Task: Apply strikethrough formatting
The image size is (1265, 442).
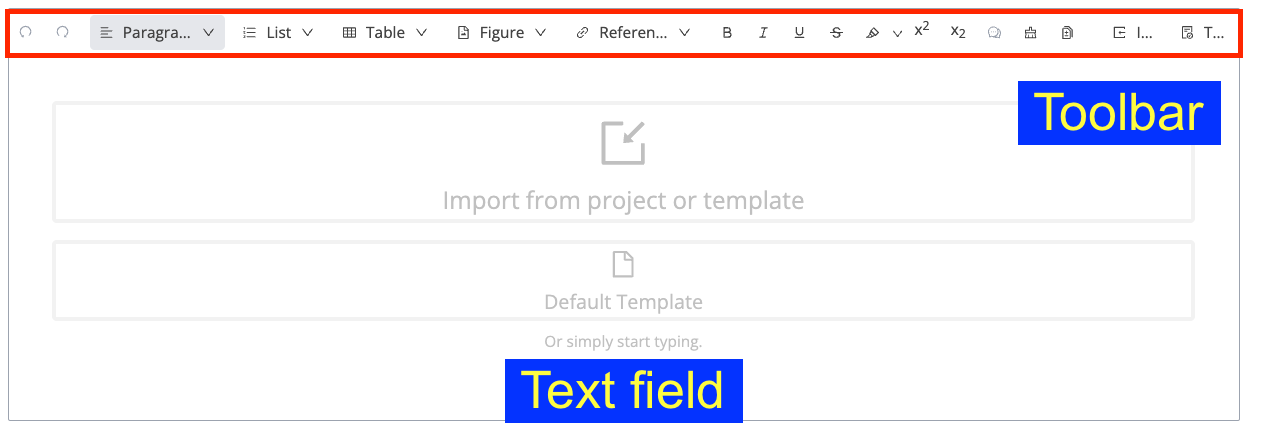Action: [x=836, y=33]
